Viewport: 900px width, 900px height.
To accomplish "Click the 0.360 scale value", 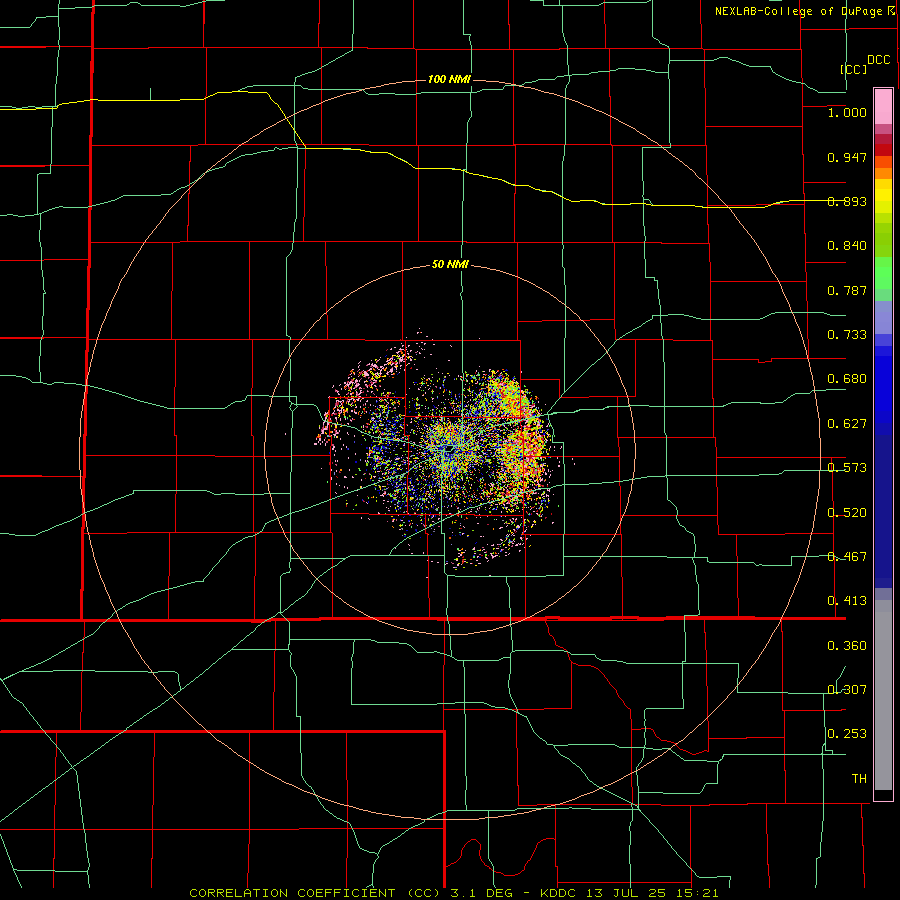I will tap(847, 646).
